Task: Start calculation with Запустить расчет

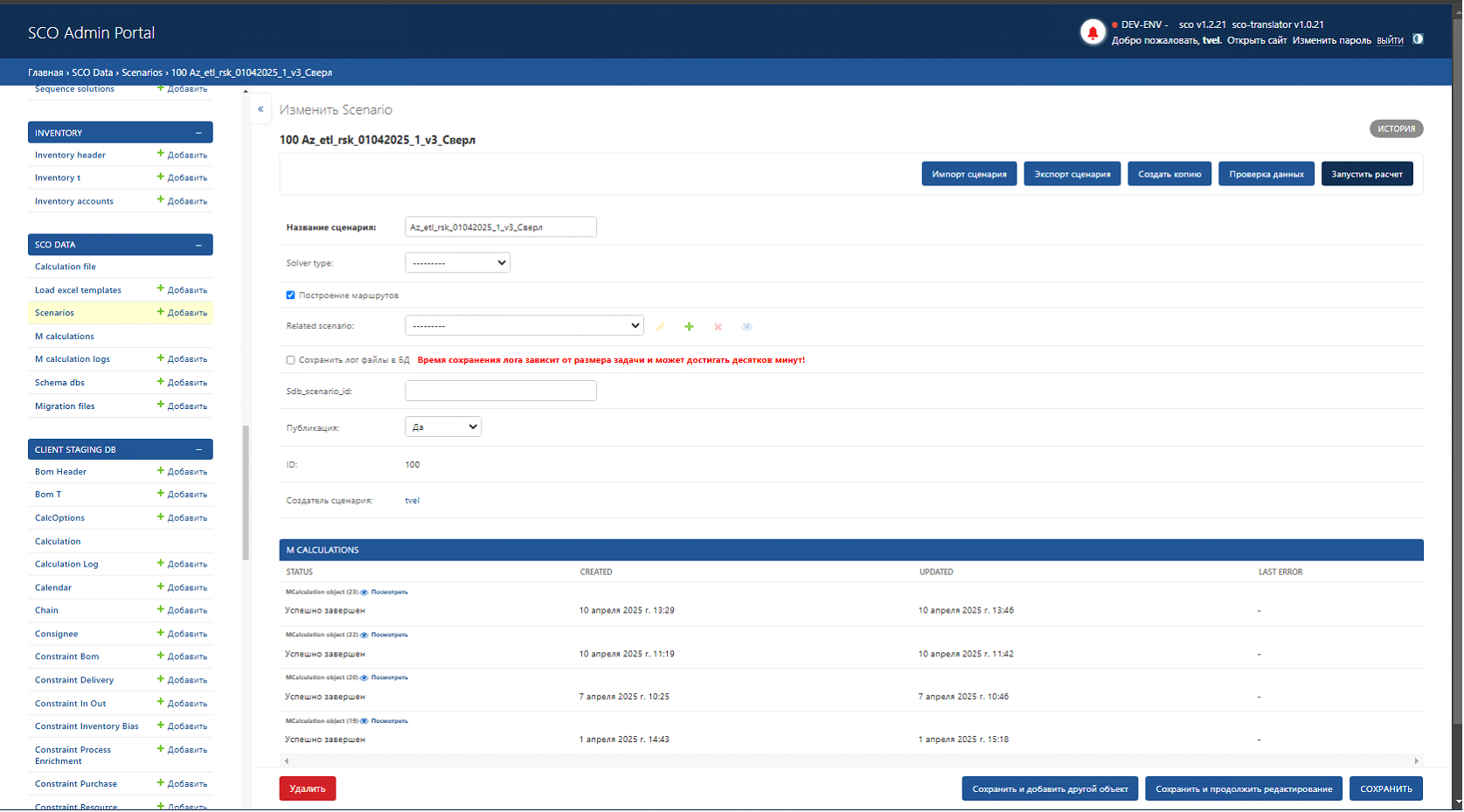Action: click(1367, 174)
